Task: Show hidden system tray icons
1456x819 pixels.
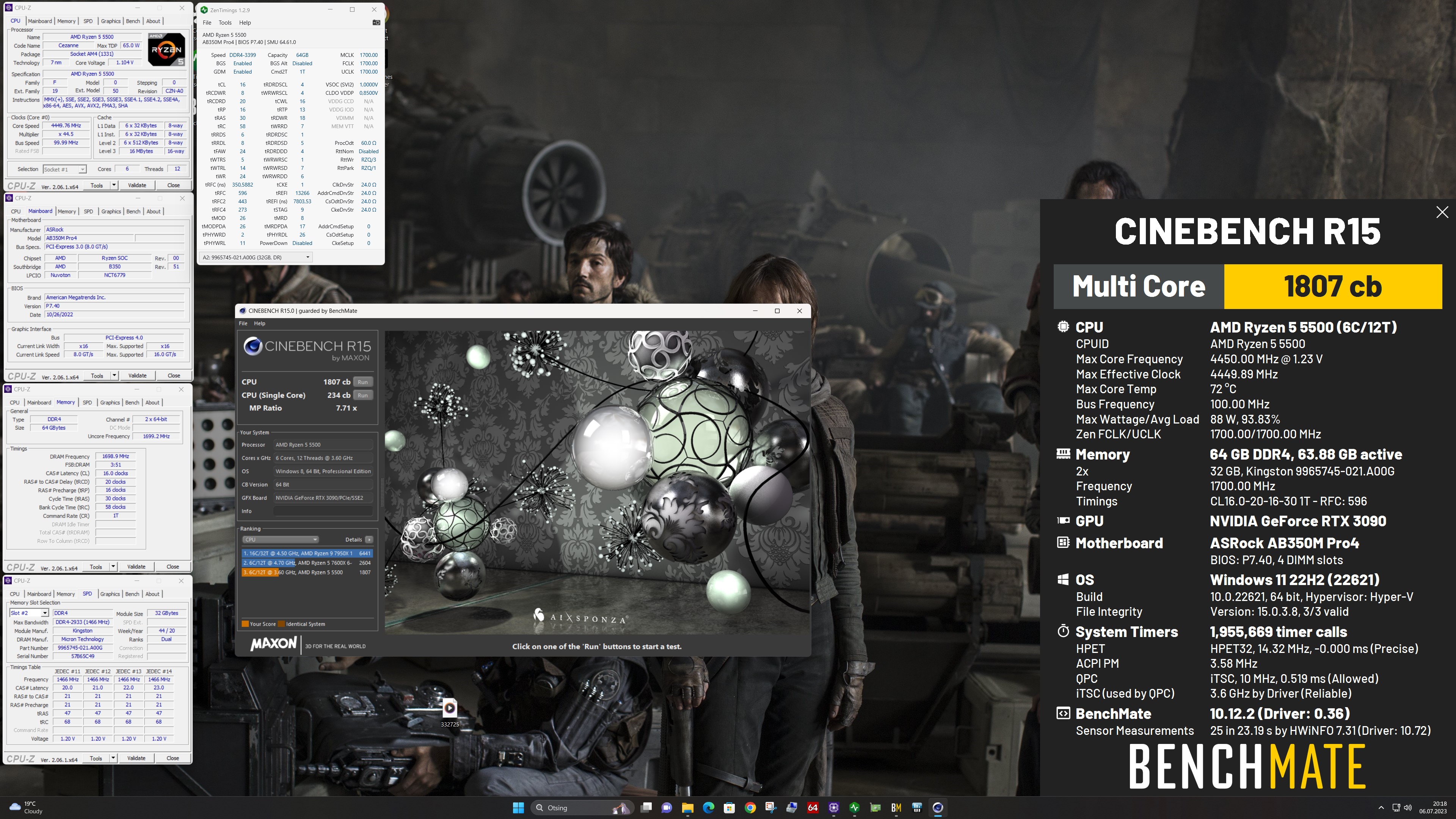Action: coord(1381,807)
